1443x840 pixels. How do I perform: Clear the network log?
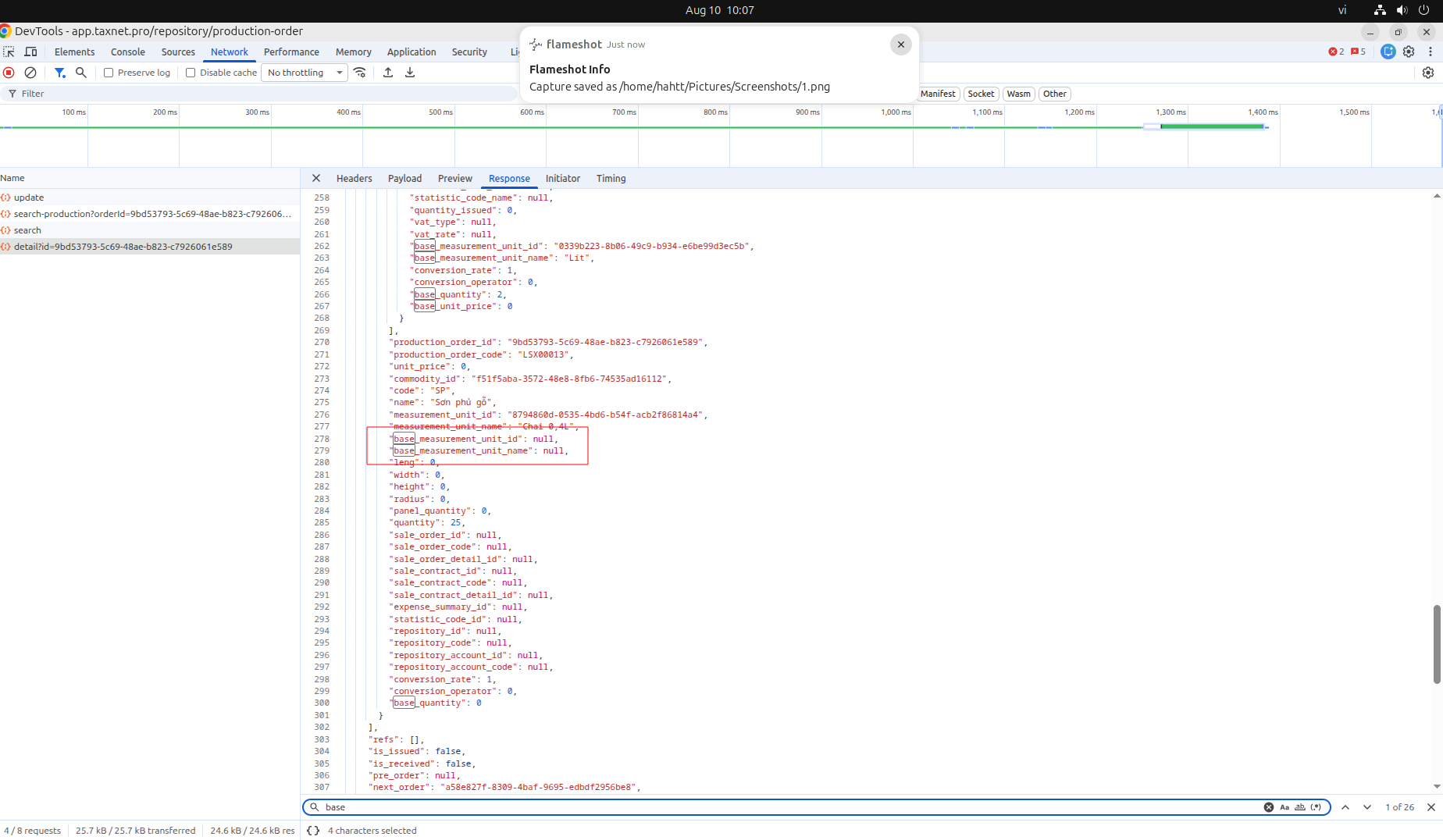tap(30, 73)
